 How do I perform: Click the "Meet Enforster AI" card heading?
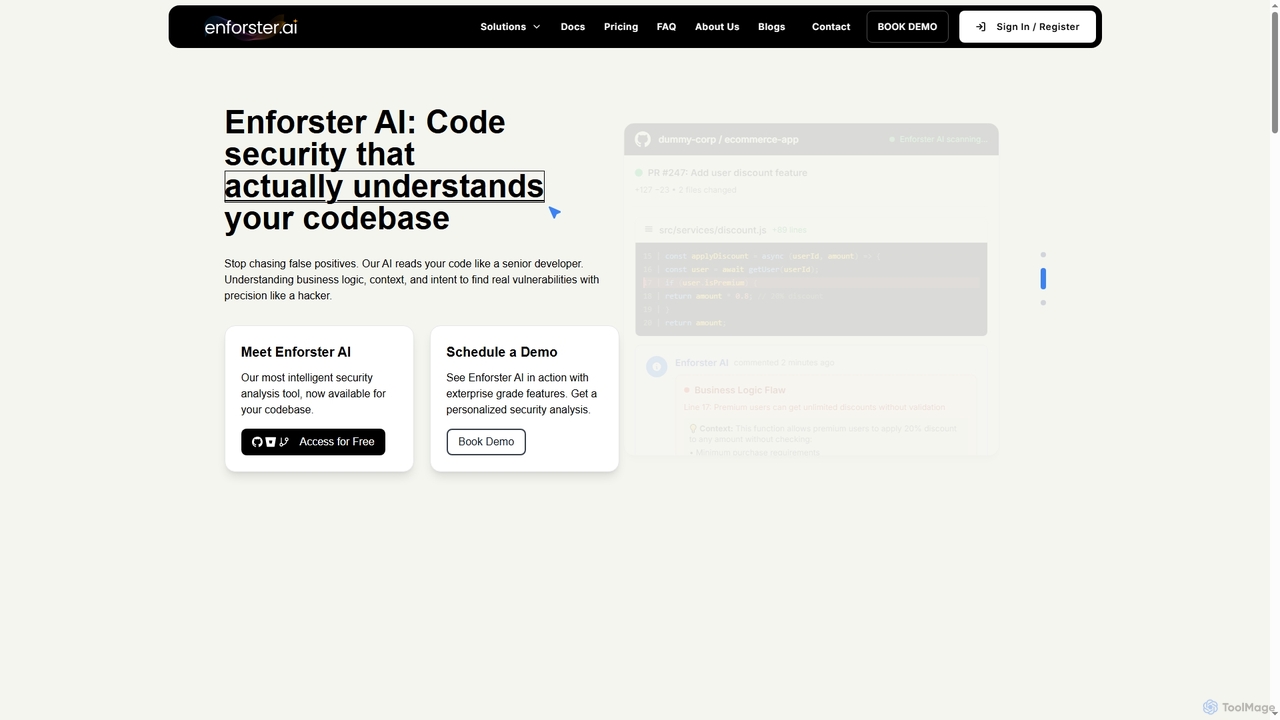(296, 352)
